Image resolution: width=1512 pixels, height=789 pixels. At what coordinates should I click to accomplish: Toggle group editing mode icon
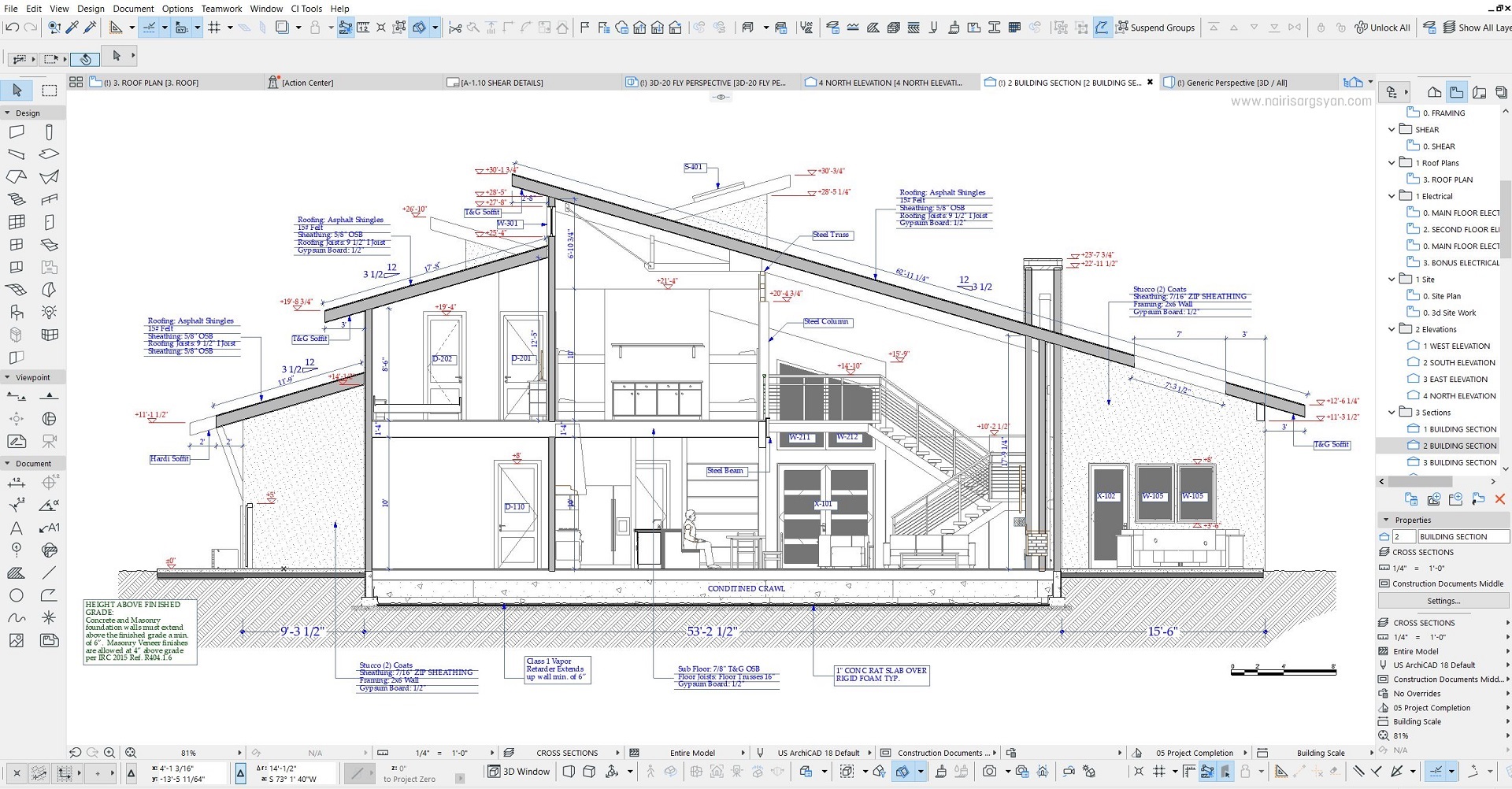(1102, 28)
